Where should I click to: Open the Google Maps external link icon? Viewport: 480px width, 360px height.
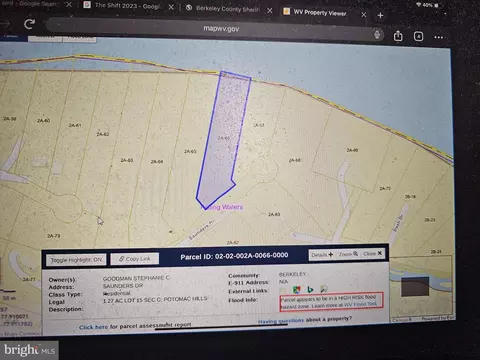[x=296, y=289]
